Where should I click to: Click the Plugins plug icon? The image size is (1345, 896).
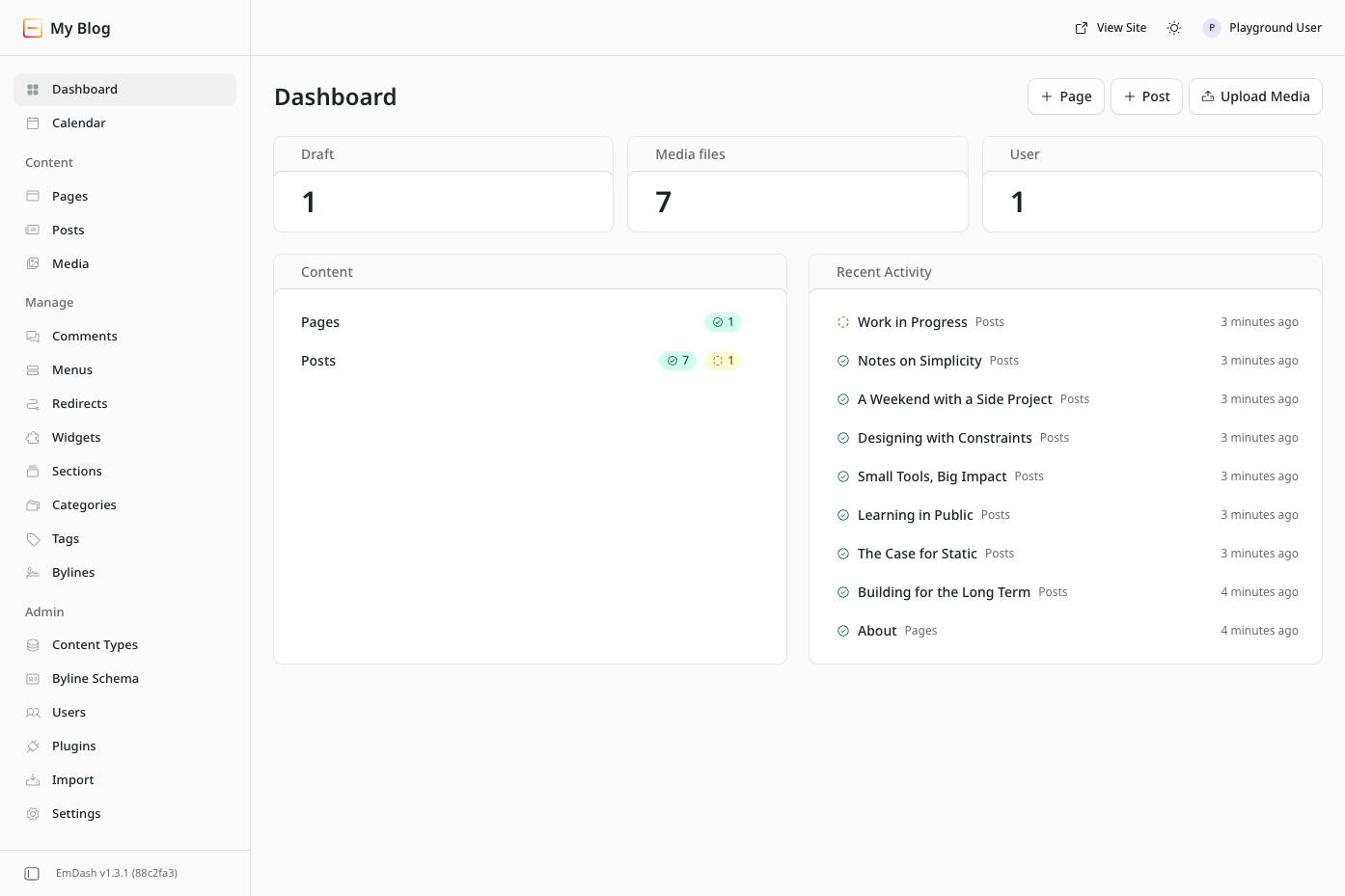(33, 747)
